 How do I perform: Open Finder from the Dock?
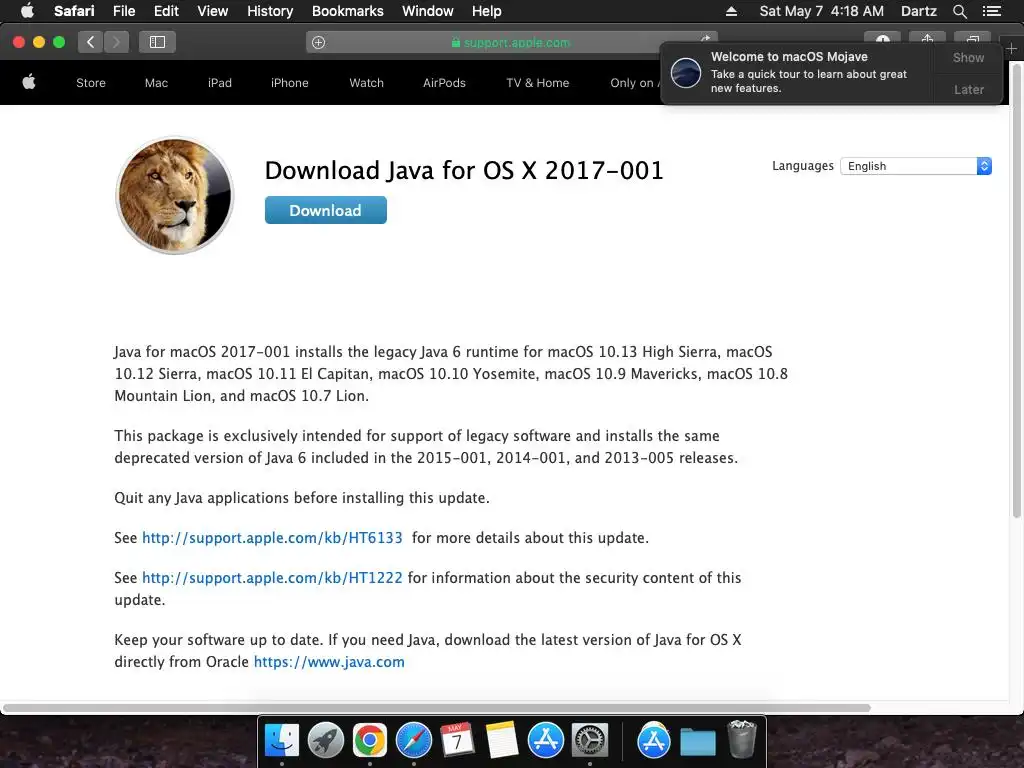tap(281, 741)
